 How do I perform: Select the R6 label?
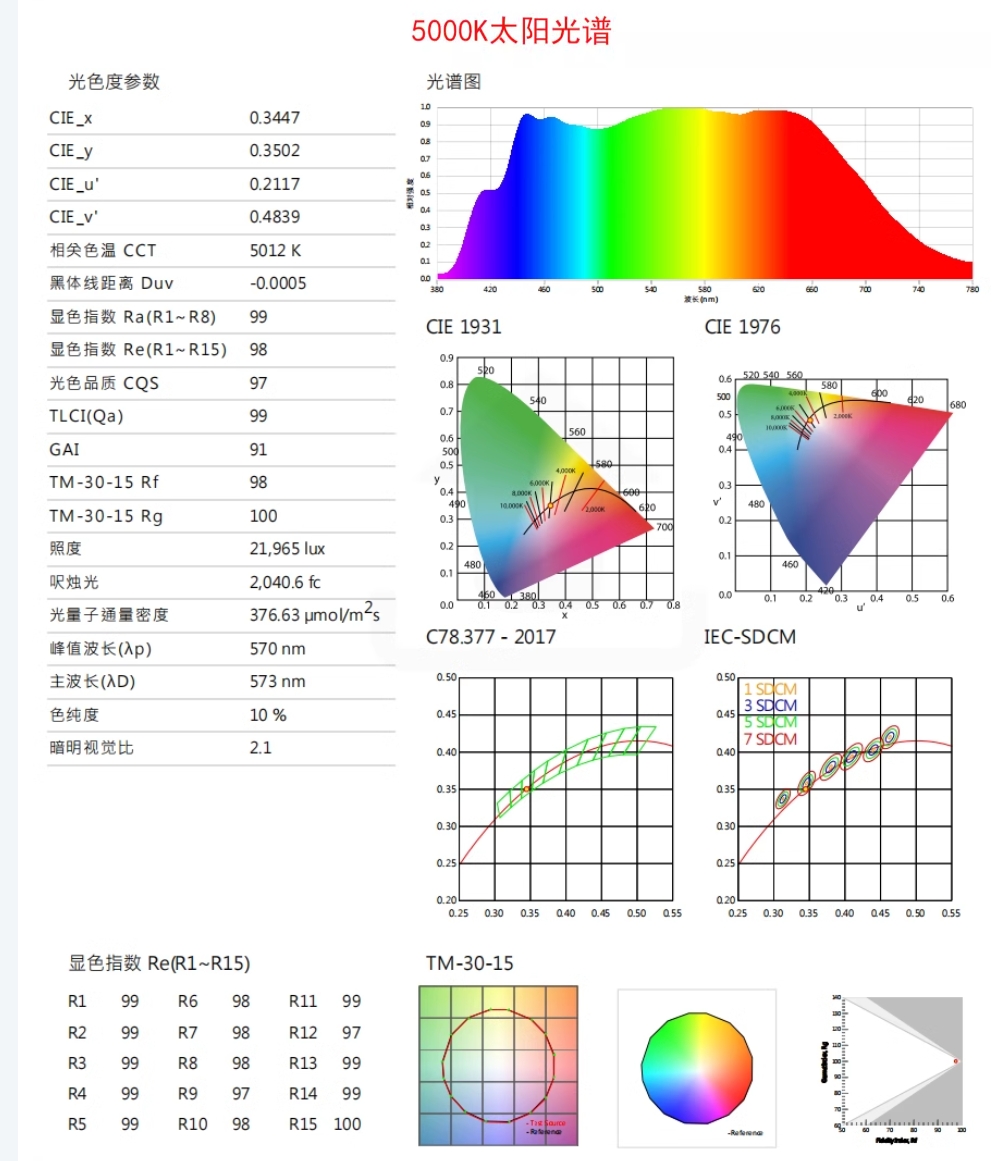pos(187,1001)
